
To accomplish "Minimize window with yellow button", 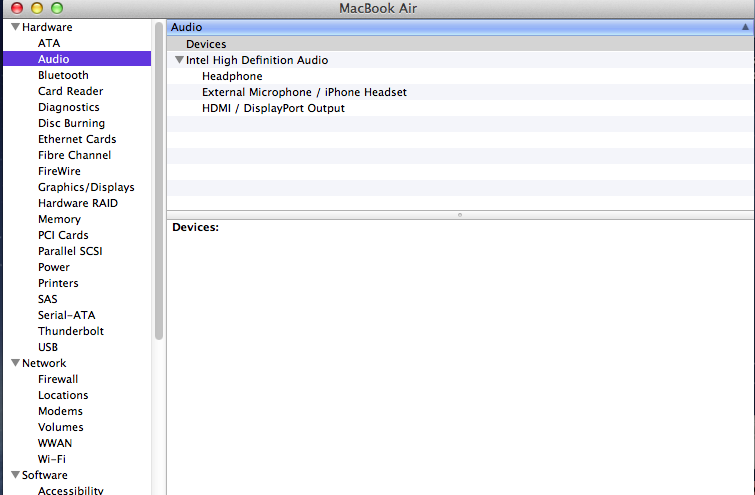I will pos(37,8).
